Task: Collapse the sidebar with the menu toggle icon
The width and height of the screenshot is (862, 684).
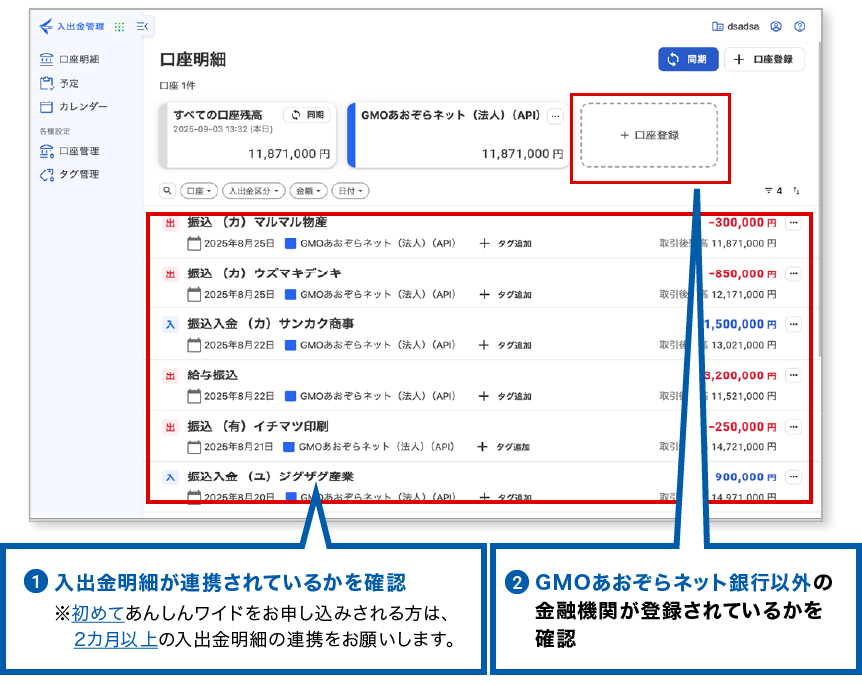Action: (142, 27)
